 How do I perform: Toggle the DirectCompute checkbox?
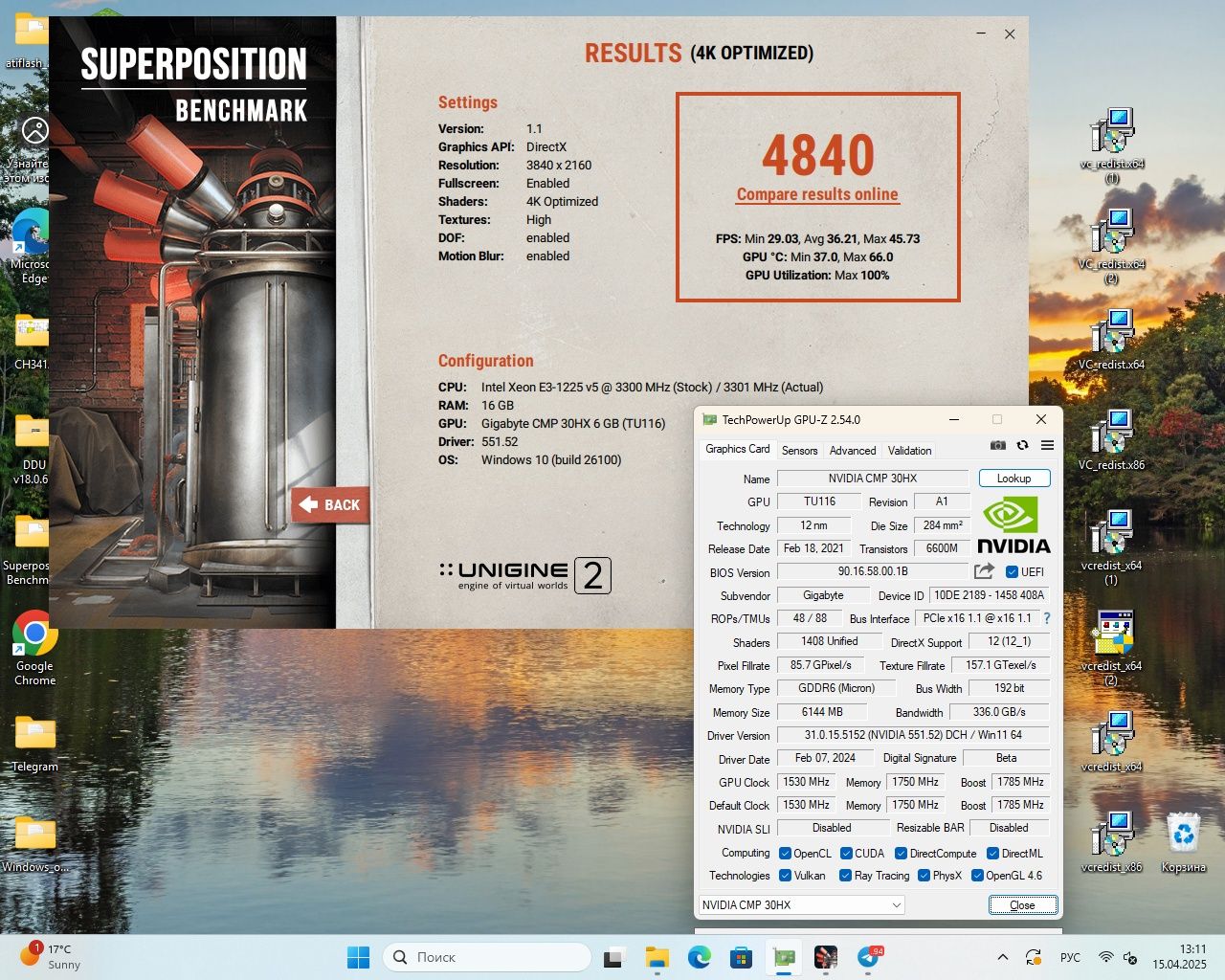pyautogui.click(x=901, y=854)
